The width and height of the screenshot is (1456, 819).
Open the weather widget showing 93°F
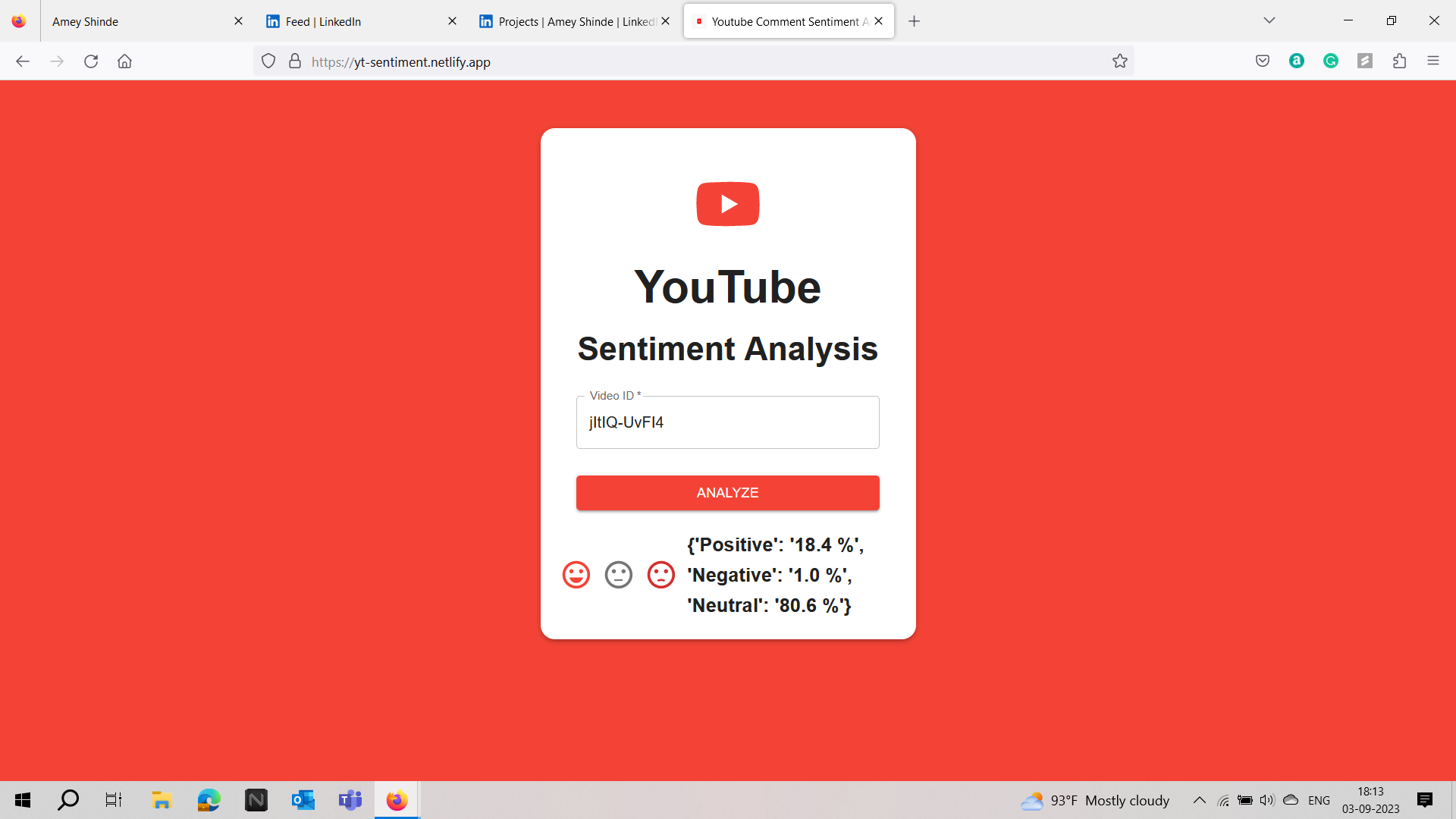pyautogui.click(x=1095, y=801)
